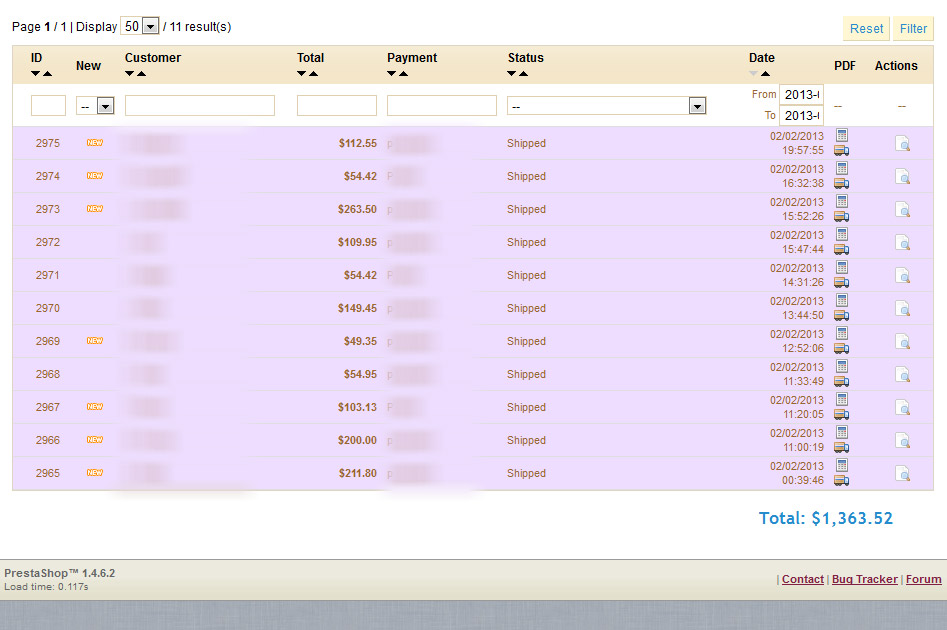This screenshot has height=630, width=947.
Task: Sort Total column descending
Action: tap(301, 74)
